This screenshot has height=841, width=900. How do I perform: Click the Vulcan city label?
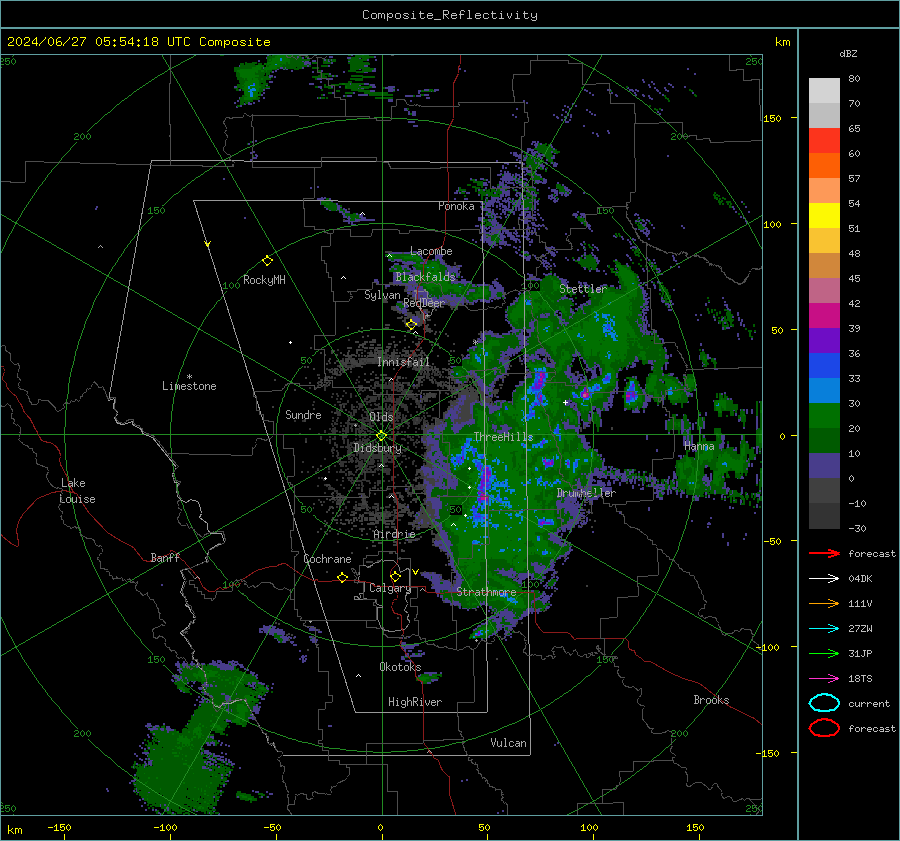(x=508, y=743)
